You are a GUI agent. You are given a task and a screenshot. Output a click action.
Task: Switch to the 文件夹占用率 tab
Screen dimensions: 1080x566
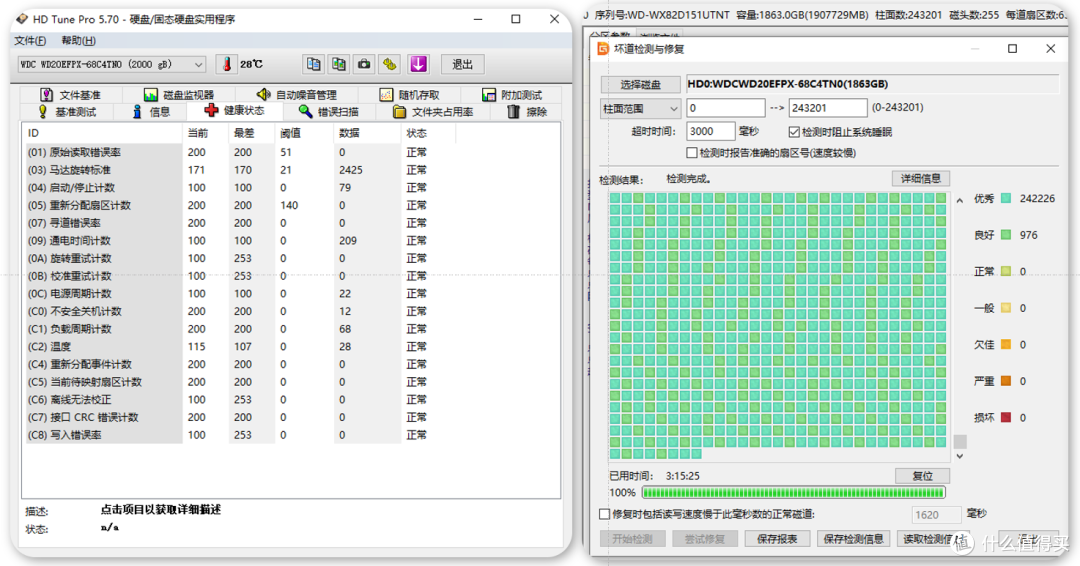click(433, 112)
